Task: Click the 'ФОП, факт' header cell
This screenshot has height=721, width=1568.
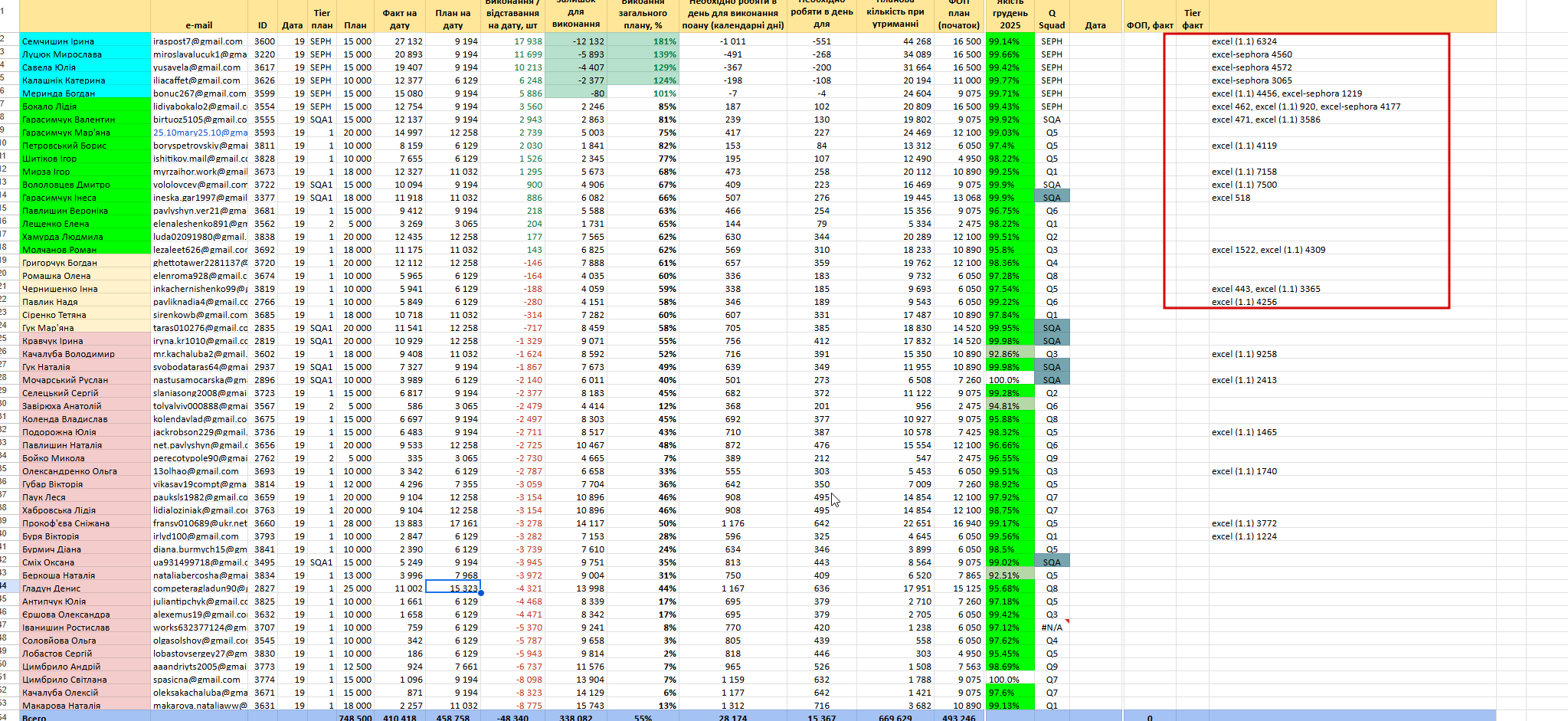Action: click(x=1150, y=25)
